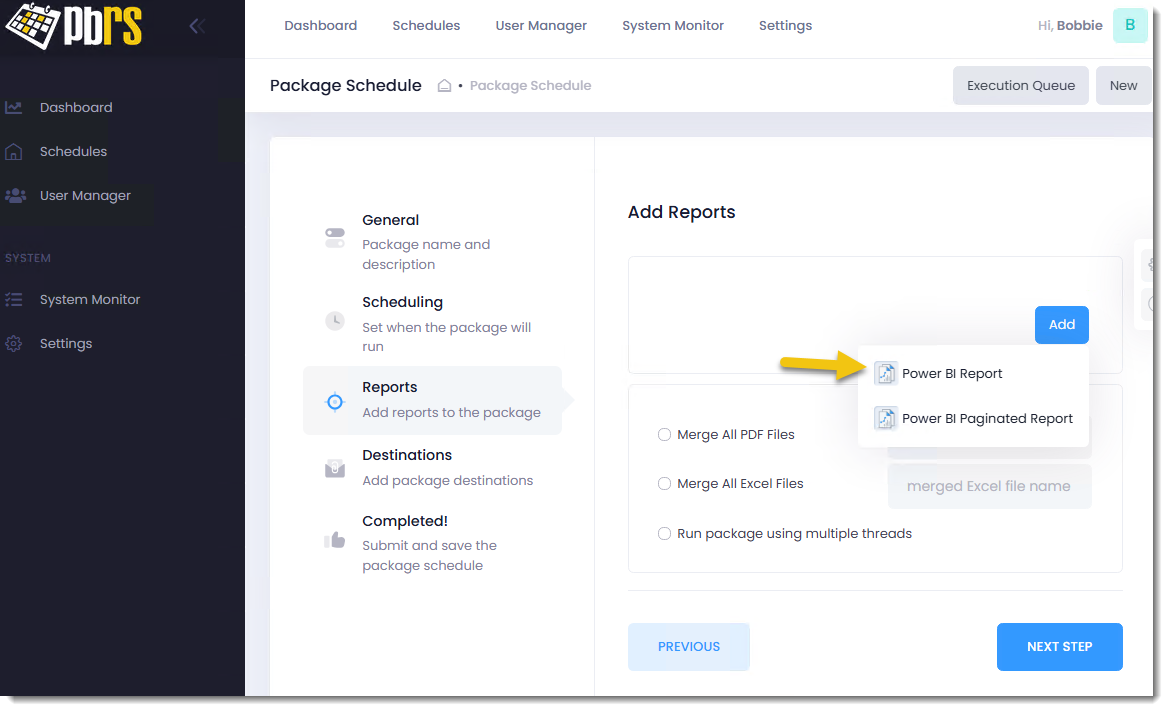
Task: Select Power BI Paginated Report option
Action: tap(986, 419)
